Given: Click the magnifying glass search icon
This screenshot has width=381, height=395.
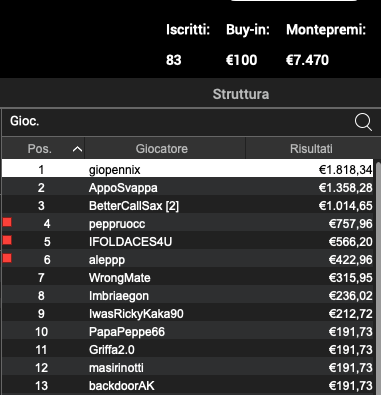Looking at the screenshot, I should point(363,122).
